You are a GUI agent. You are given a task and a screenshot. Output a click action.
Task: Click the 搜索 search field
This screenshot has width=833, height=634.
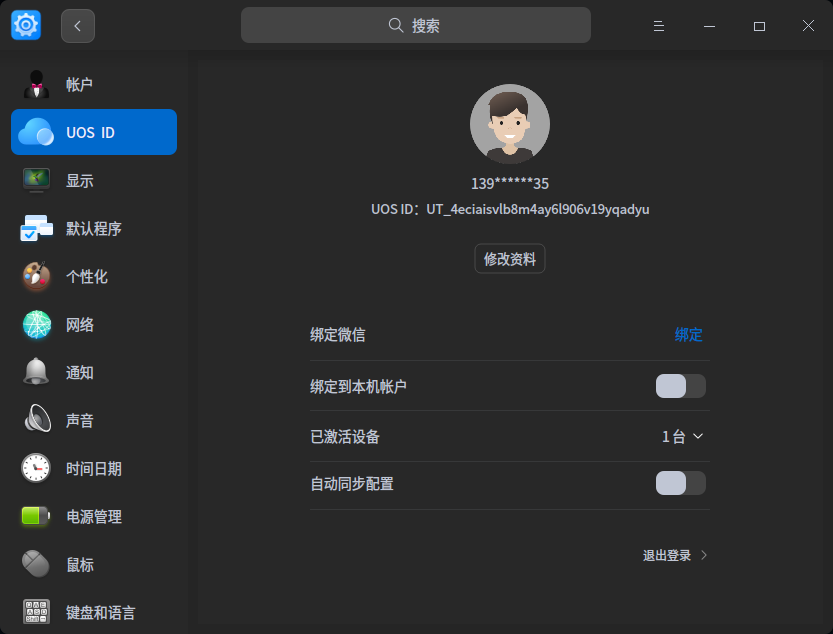coord(415,26)
